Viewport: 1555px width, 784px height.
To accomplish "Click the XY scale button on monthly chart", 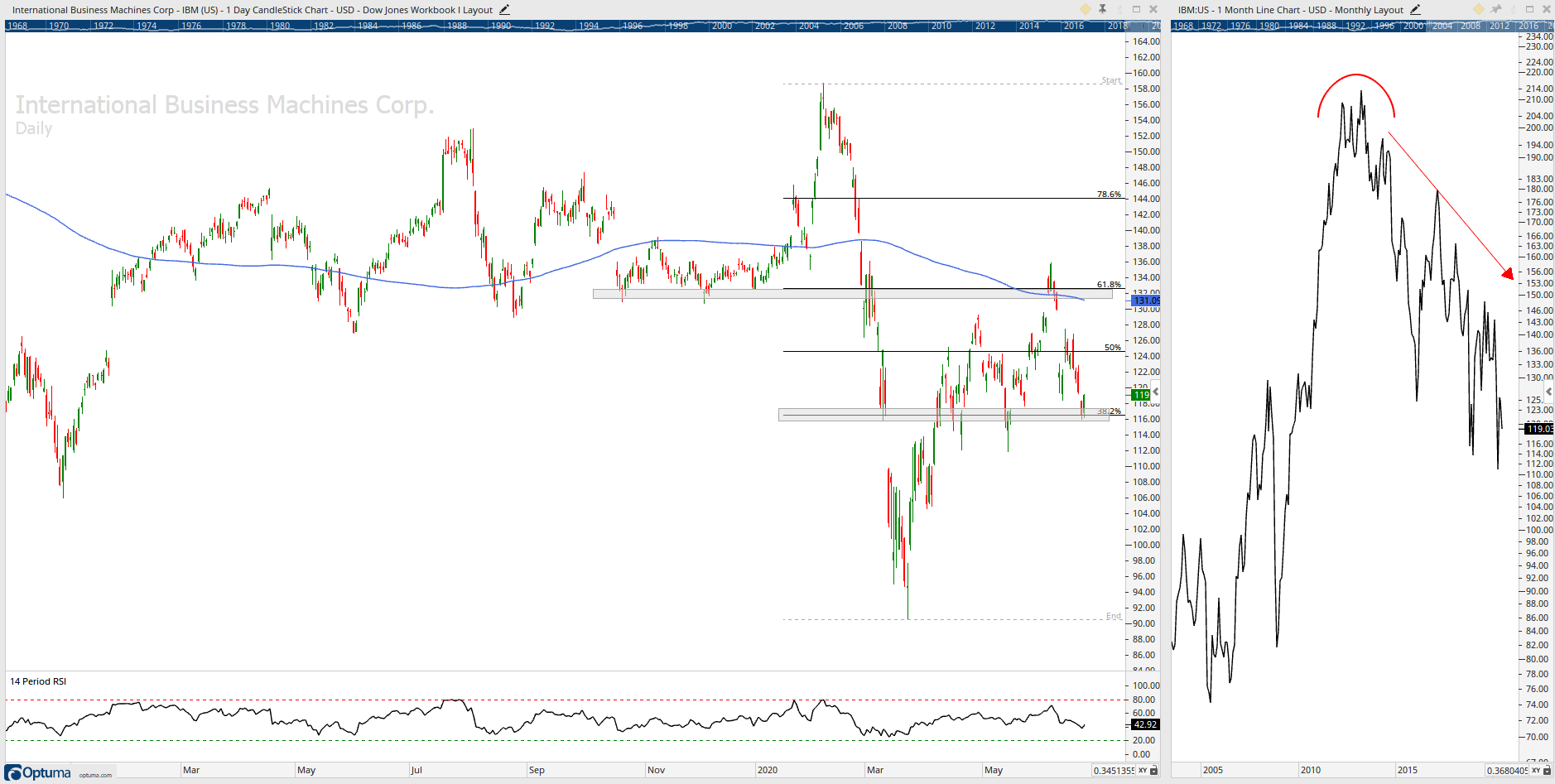I will point(1536,771).
